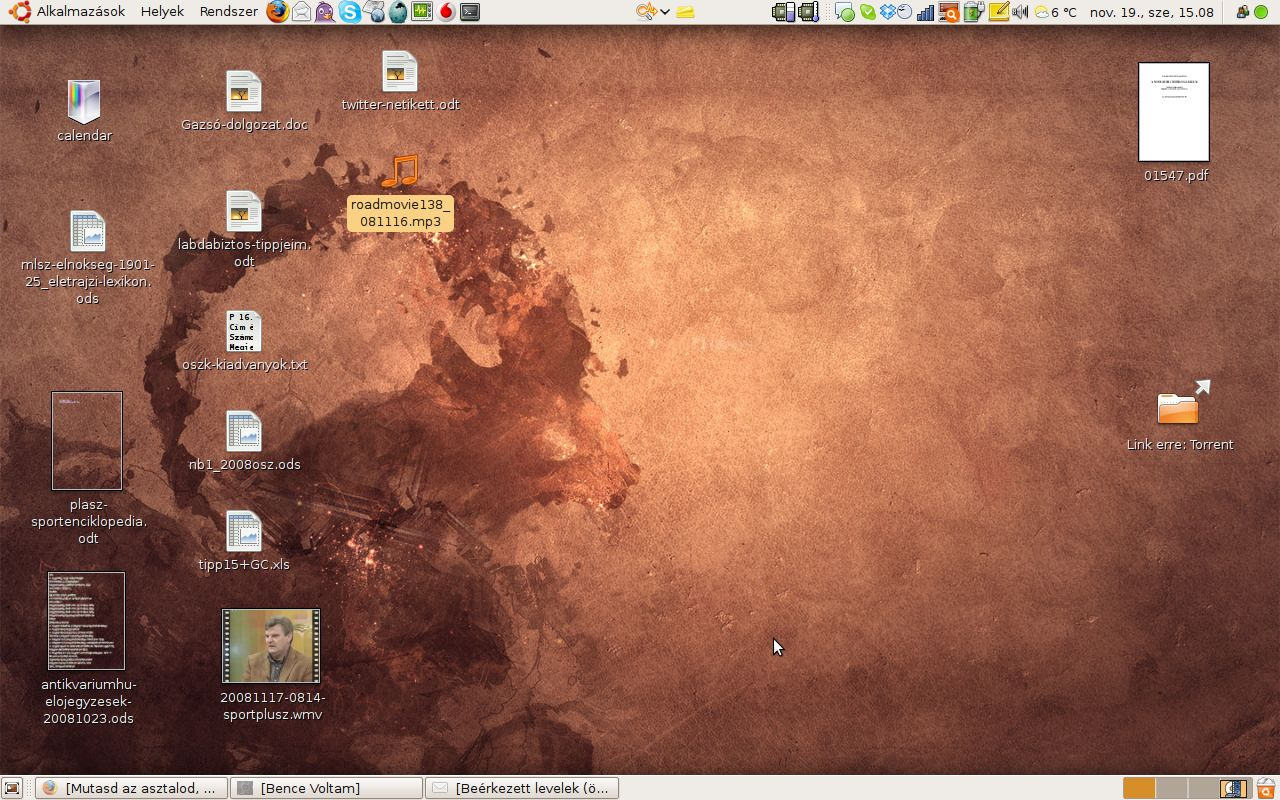
Task: Switch to the Beérkezett levelek window
Action: (x=522, y=788)
